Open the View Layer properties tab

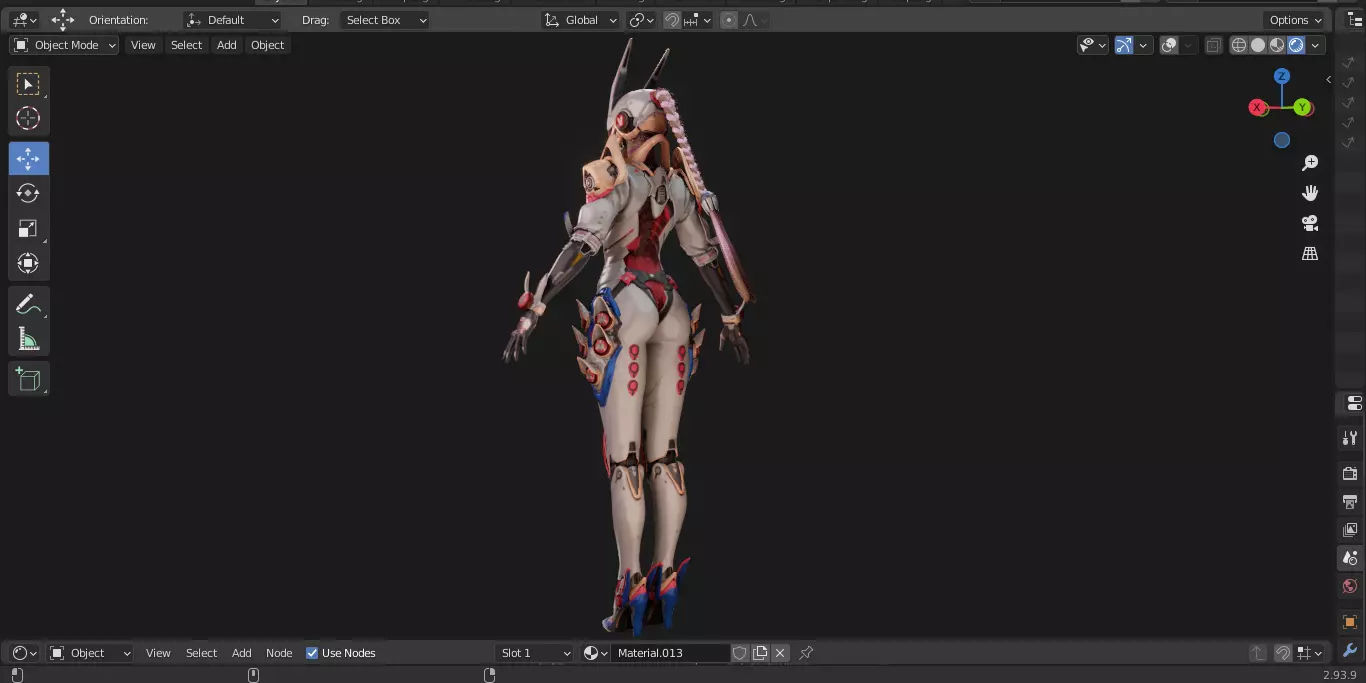point(1350,529)
